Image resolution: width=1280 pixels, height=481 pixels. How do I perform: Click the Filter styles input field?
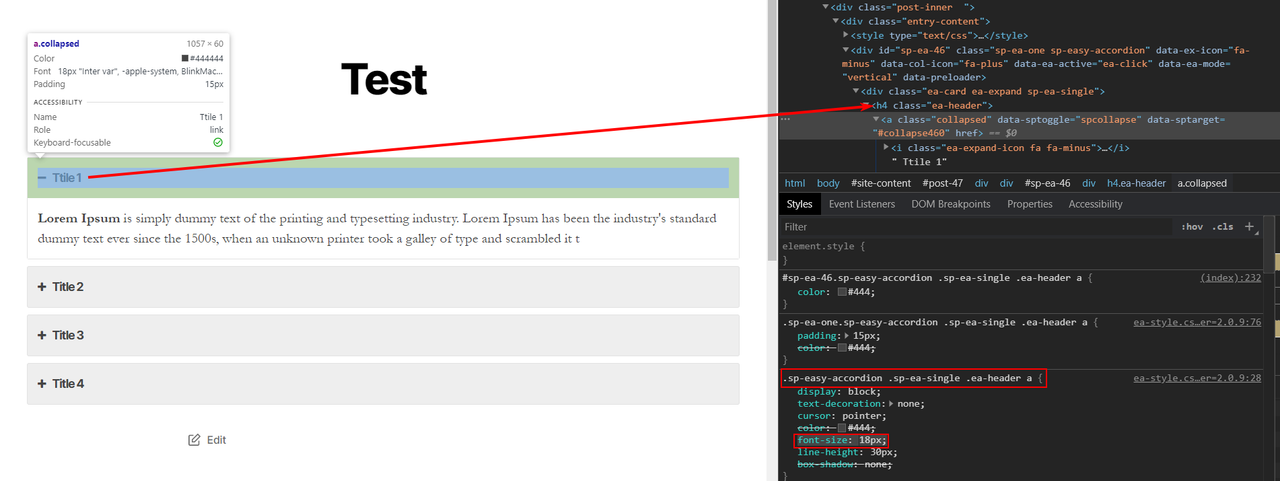coord(975,227)
